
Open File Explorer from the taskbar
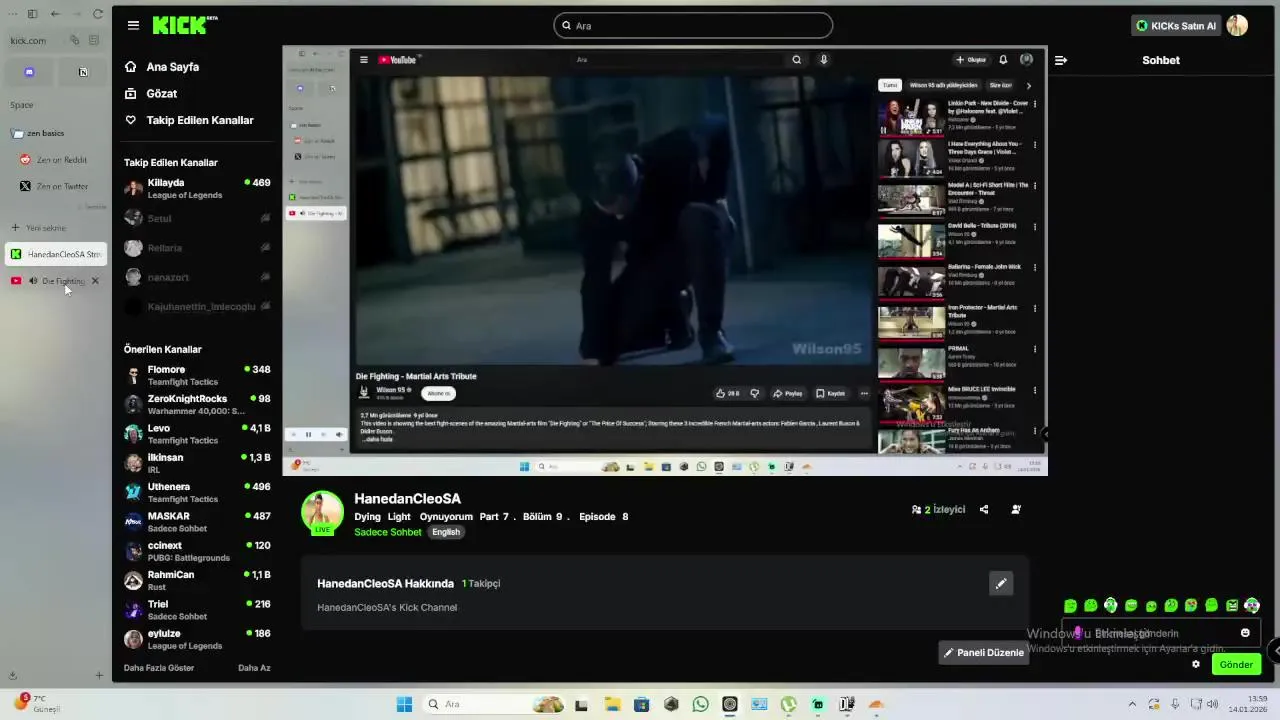click(612, 704)
